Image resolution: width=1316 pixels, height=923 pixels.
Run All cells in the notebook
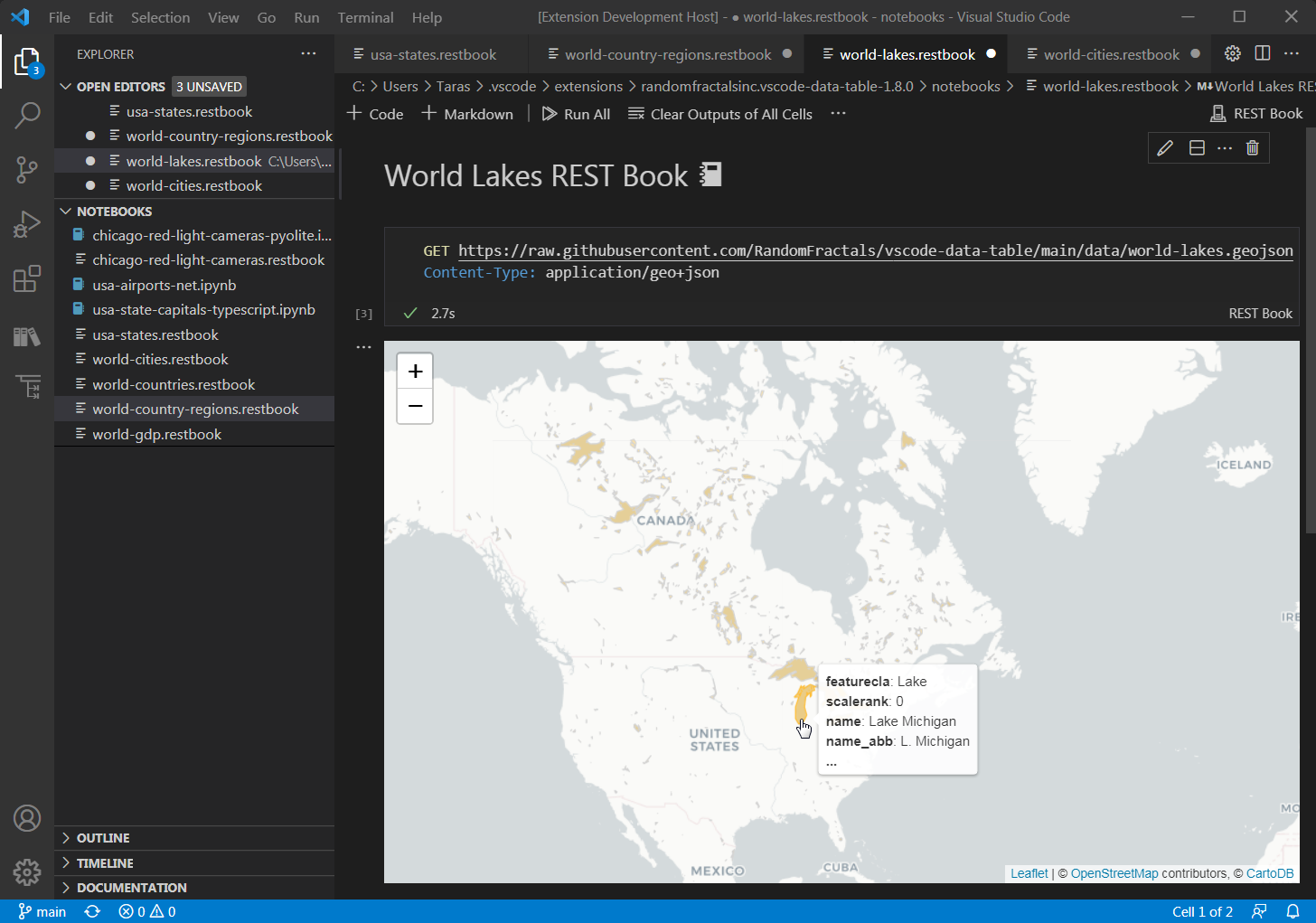(x=576, y=113)
